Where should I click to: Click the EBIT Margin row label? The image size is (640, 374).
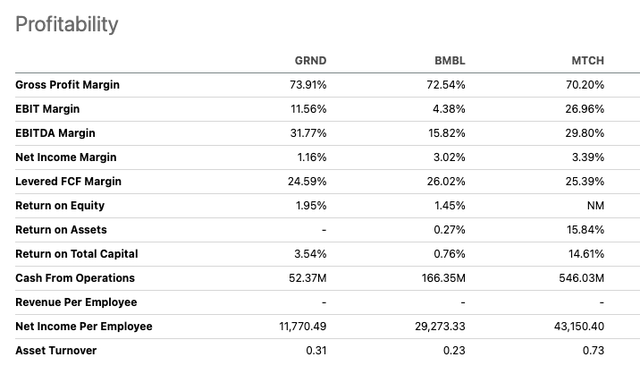47,109
